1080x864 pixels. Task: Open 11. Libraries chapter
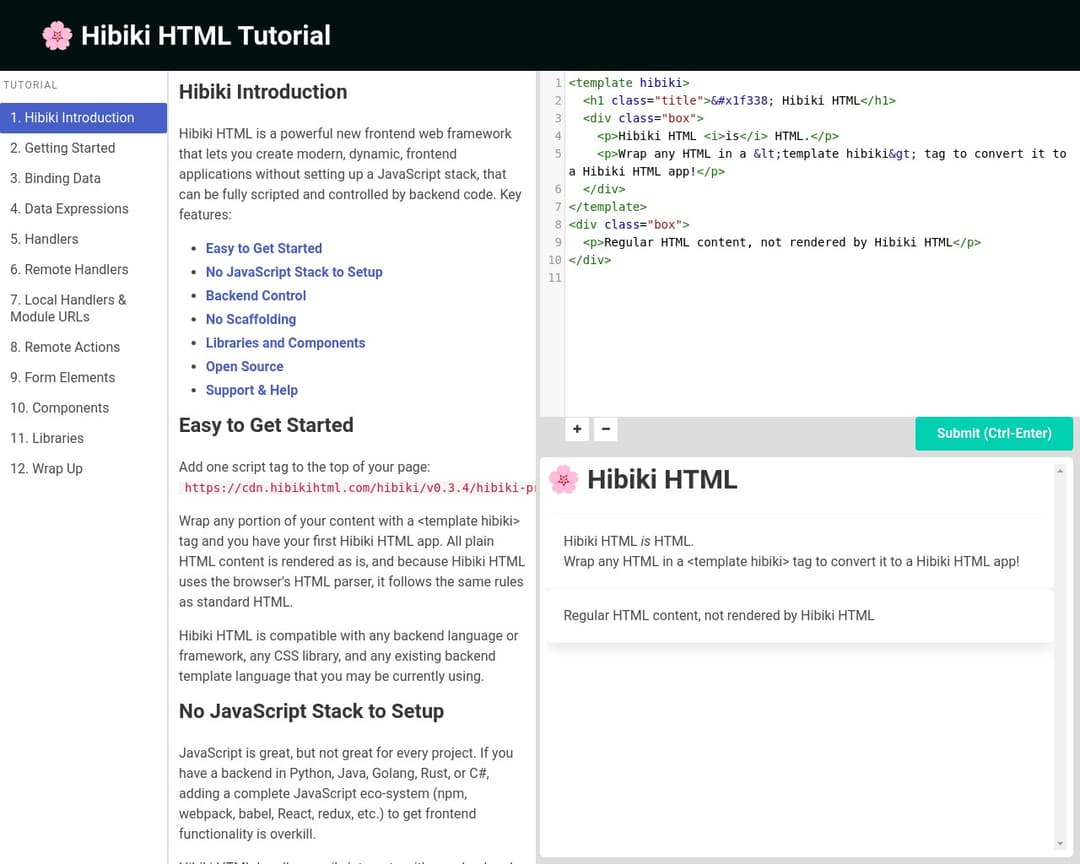[83, 438]
